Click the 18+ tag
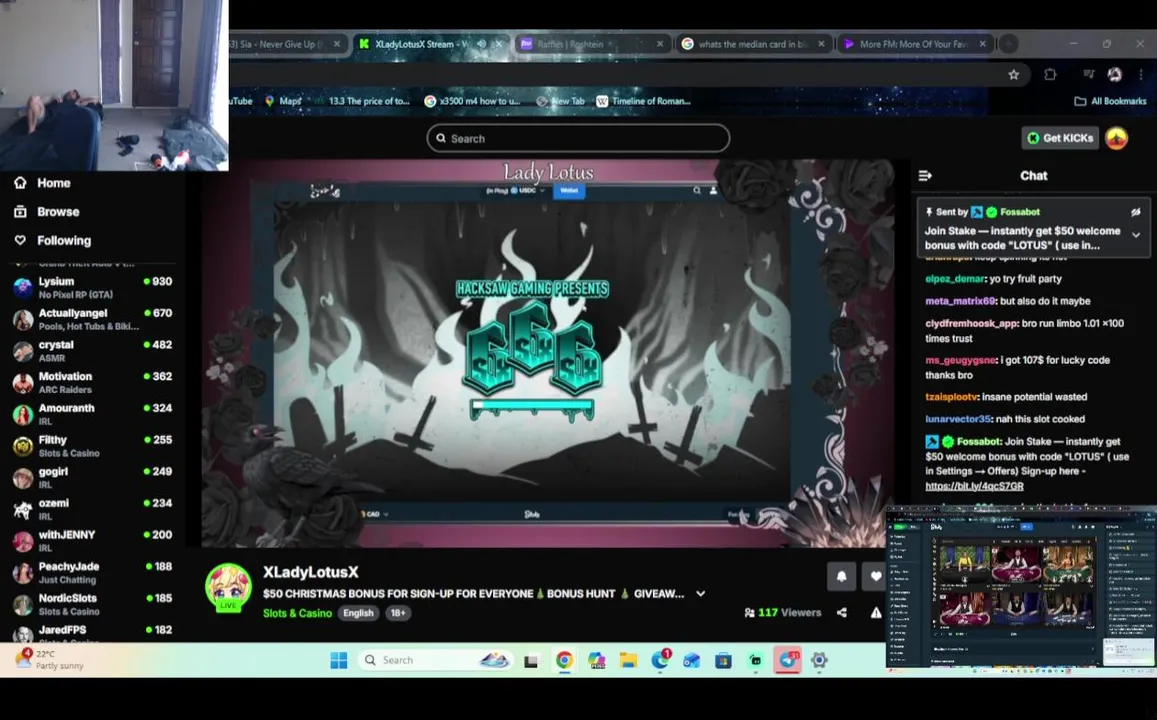Viewport: 1157px width, 720px height. (x=398, y=613)
